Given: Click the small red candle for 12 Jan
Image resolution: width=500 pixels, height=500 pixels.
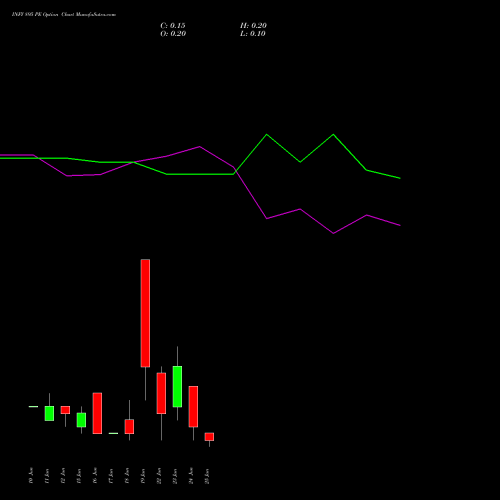Looking at the screenshot, I should [x=65, y=410].
